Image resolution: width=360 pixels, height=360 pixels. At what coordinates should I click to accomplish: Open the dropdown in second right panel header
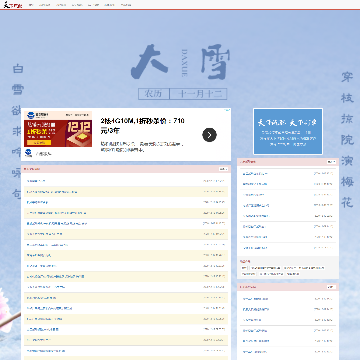pyautogui.click(x=331, y=287)
